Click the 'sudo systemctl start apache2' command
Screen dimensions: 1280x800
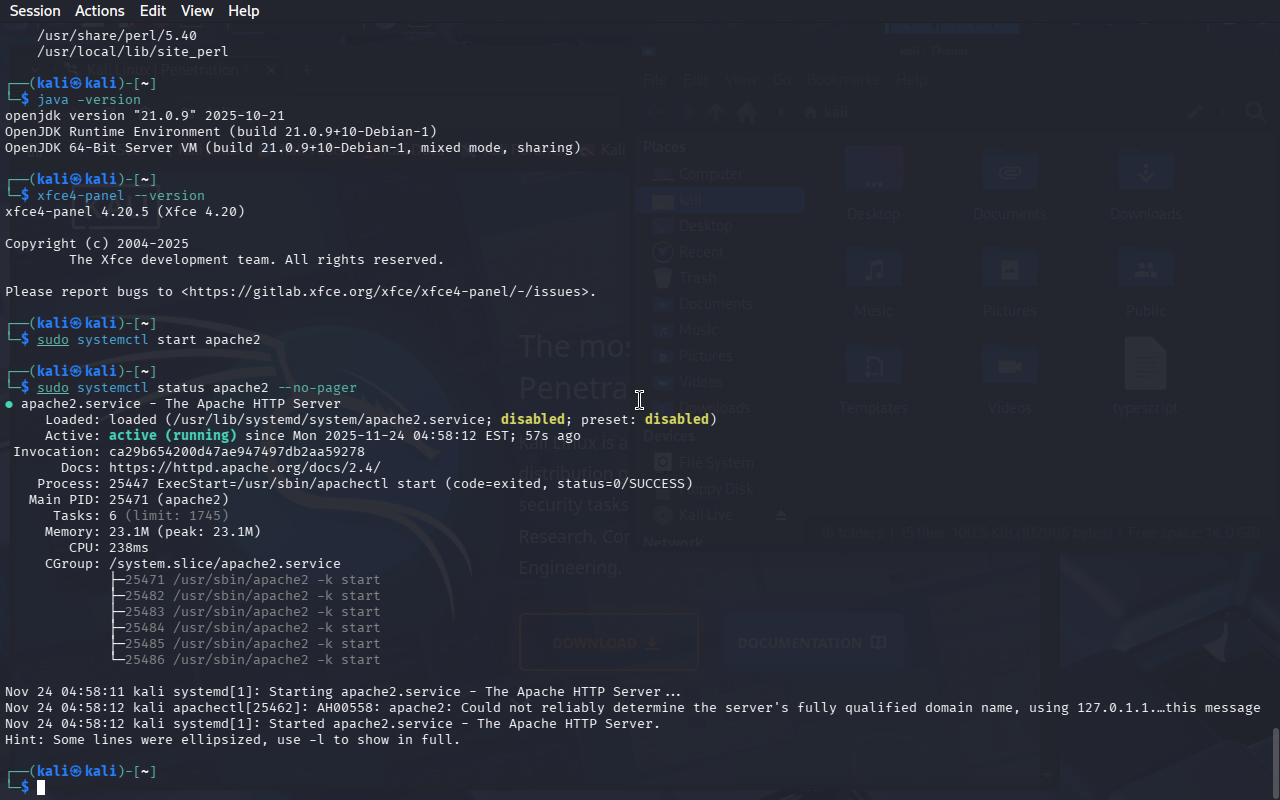148,340
